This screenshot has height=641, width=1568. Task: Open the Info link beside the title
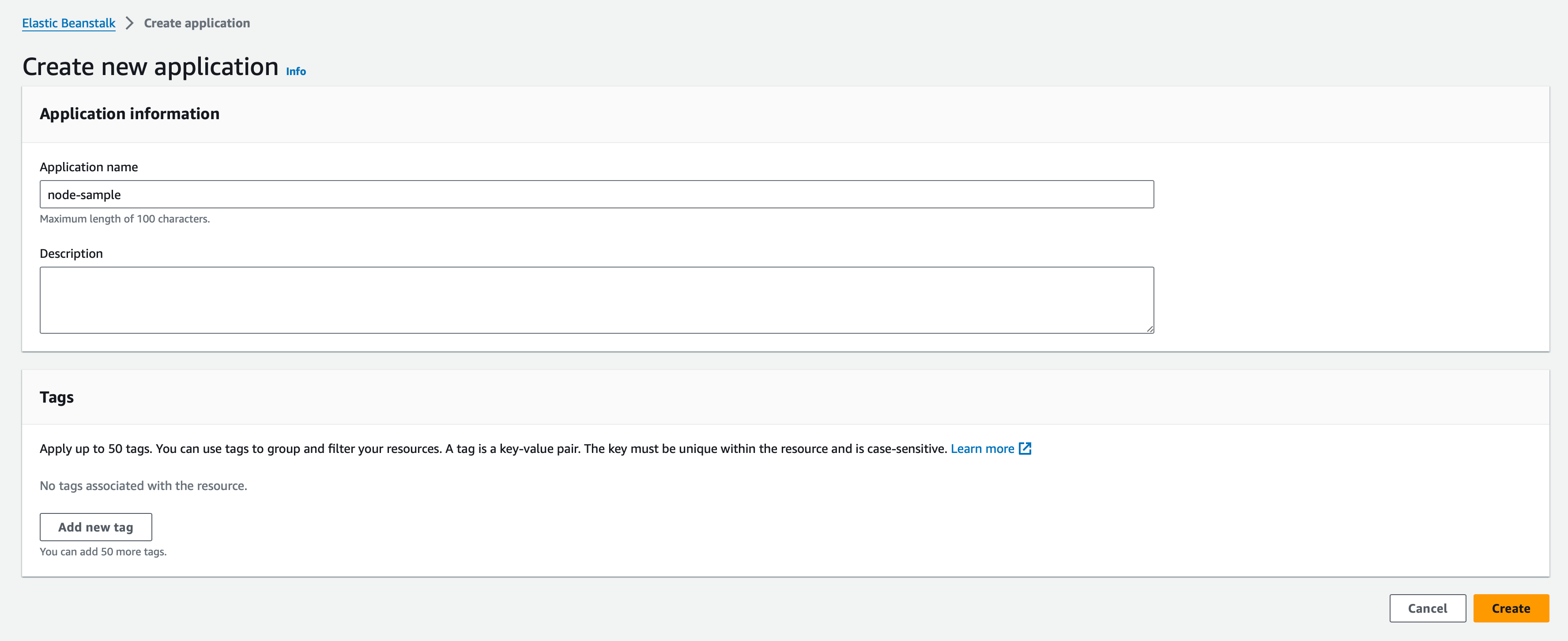pyautogui.click(x=296, y=71)
